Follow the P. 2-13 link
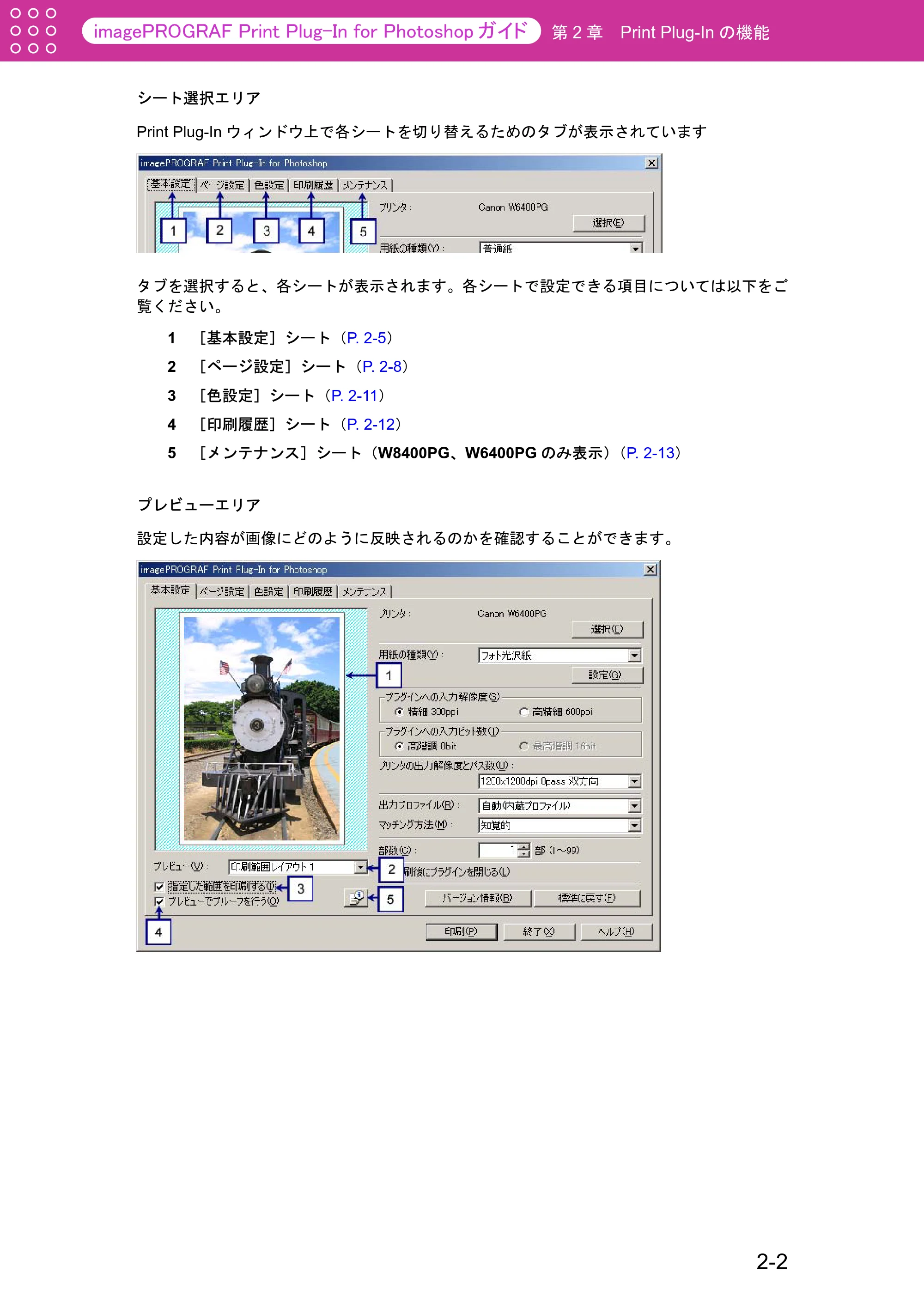This screenshot has width=924, height=1308. point(650,453)
